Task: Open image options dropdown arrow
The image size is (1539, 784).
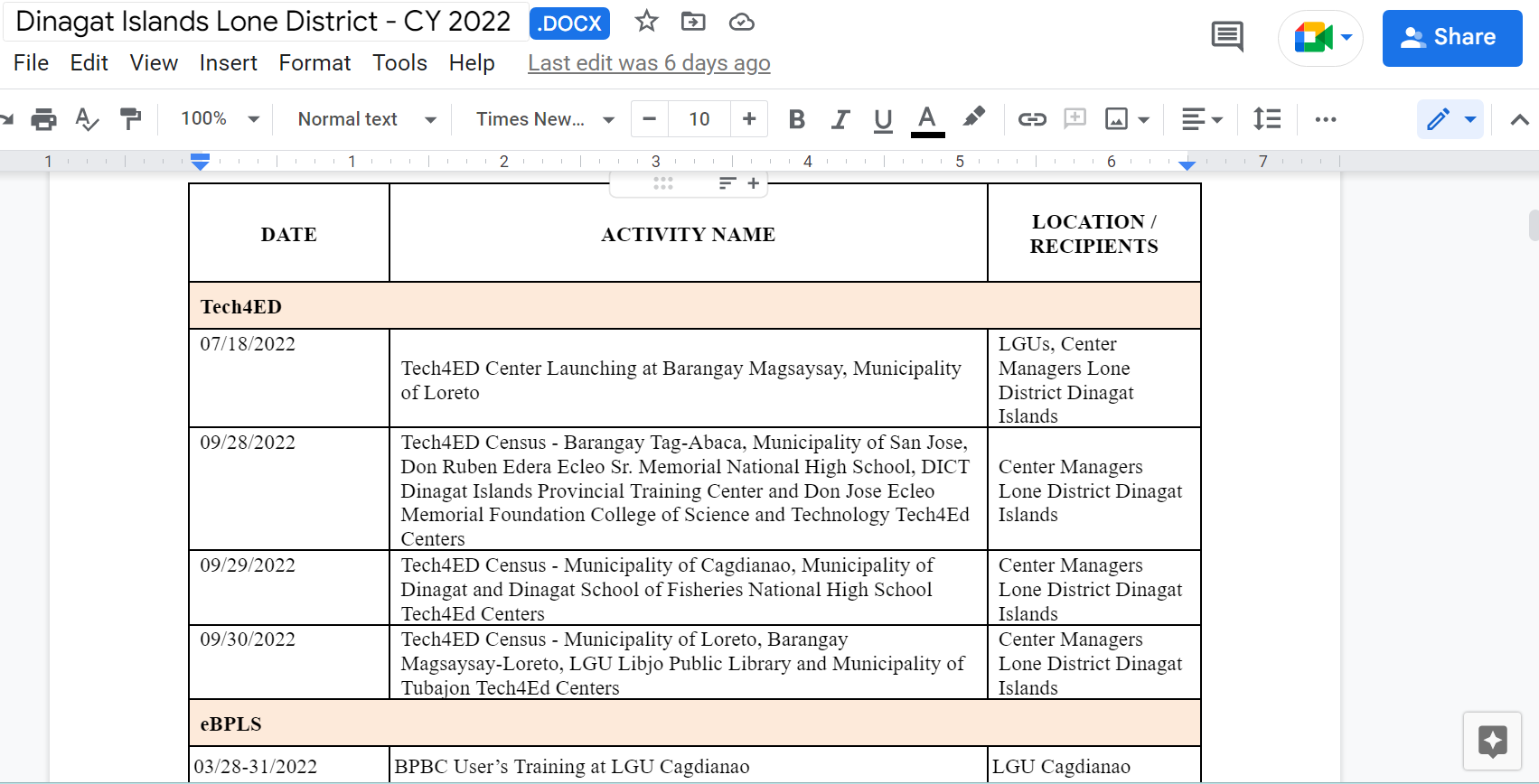Action: [x=1144, y=119]
